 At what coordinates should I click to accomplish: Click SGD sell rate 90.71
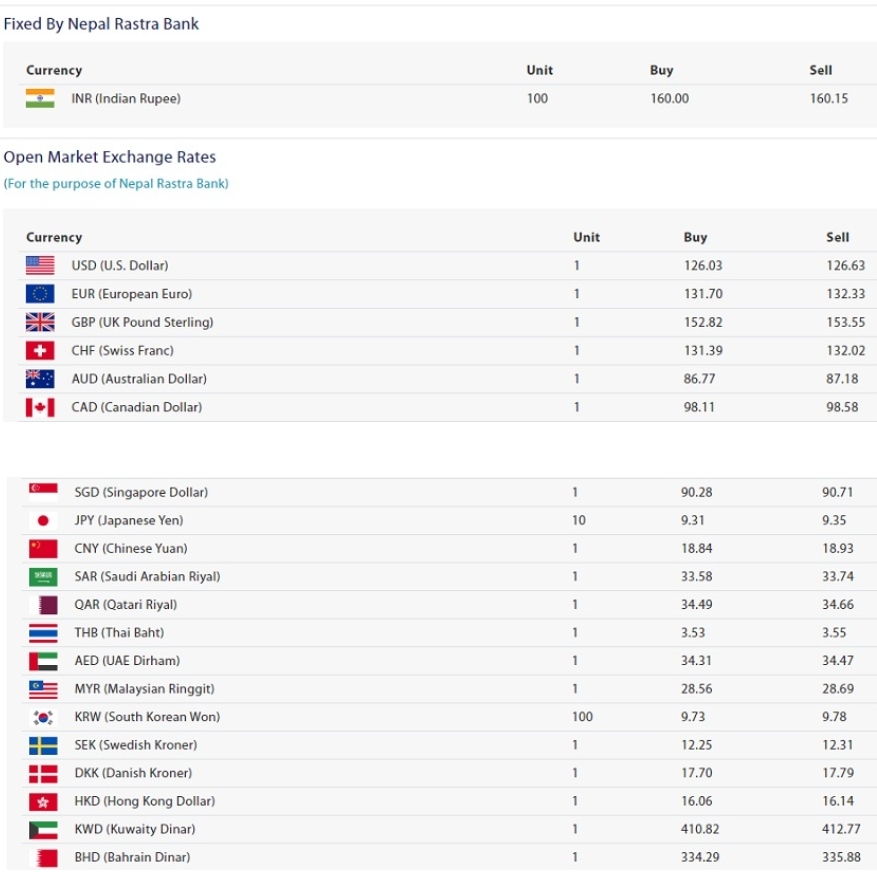[x=838, y=492]
